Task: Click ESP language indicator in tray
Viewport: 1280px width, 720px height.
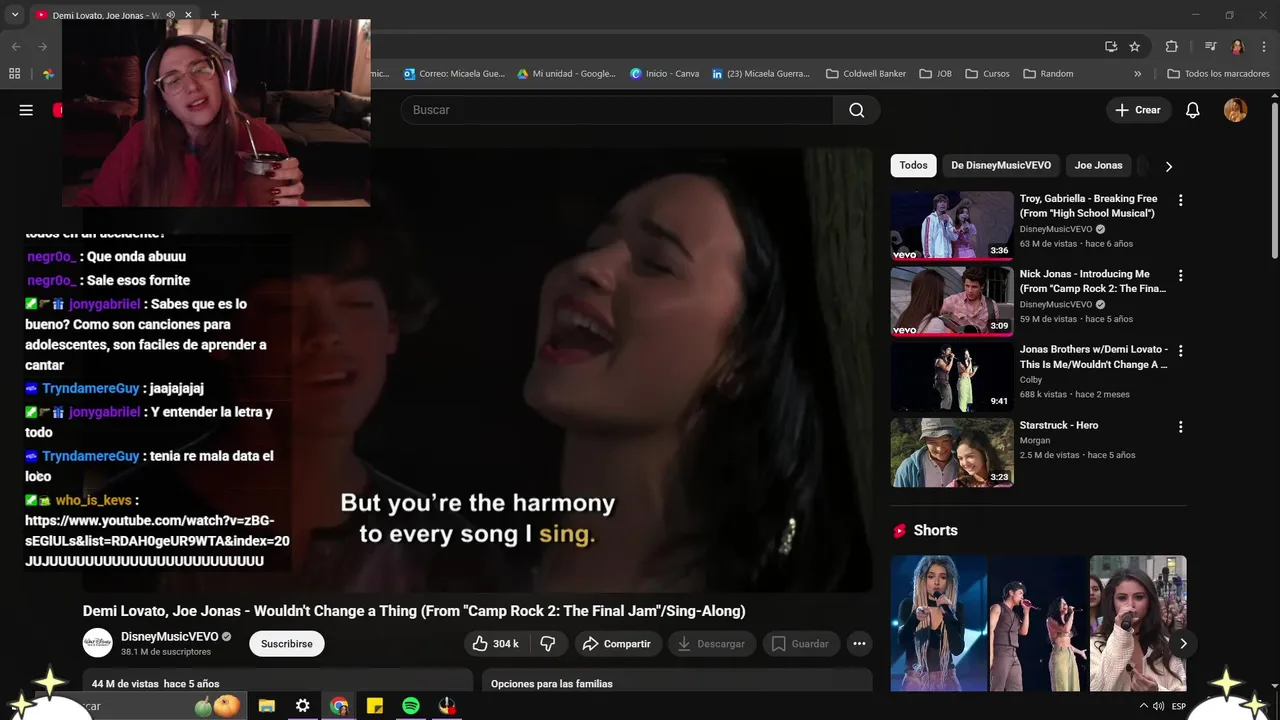Action: click(1179, 706)
